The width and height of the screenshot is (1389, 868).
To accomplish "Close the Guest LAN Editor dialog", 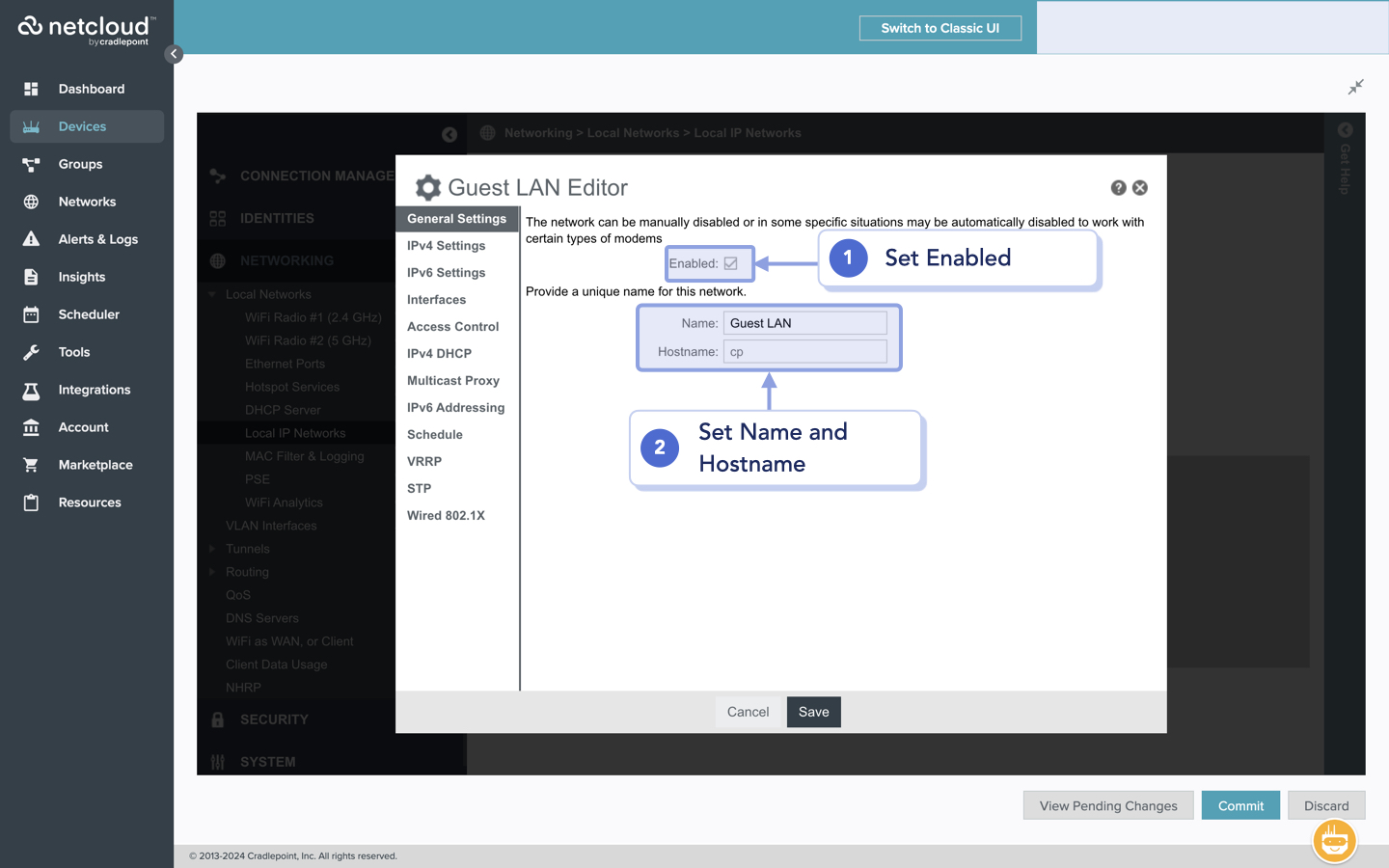I will 1140,188.
